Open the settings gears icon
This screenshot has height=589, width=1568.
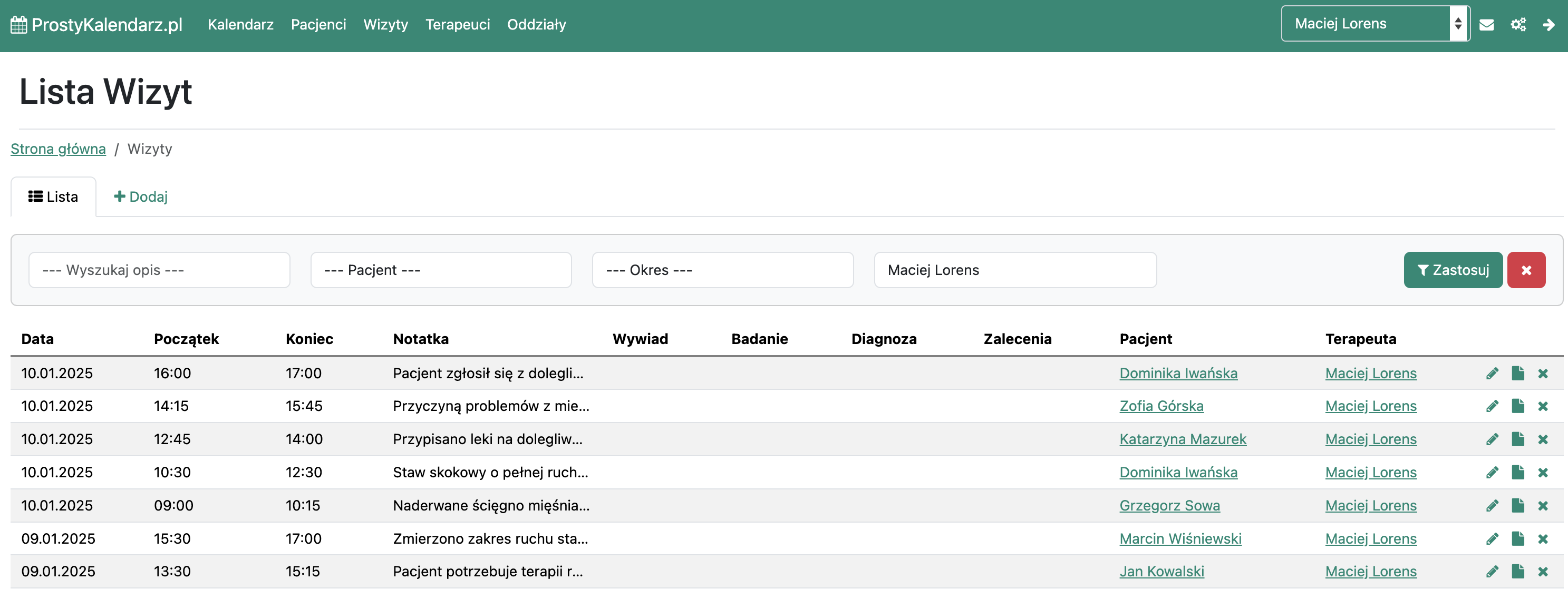pos(1518,24)
